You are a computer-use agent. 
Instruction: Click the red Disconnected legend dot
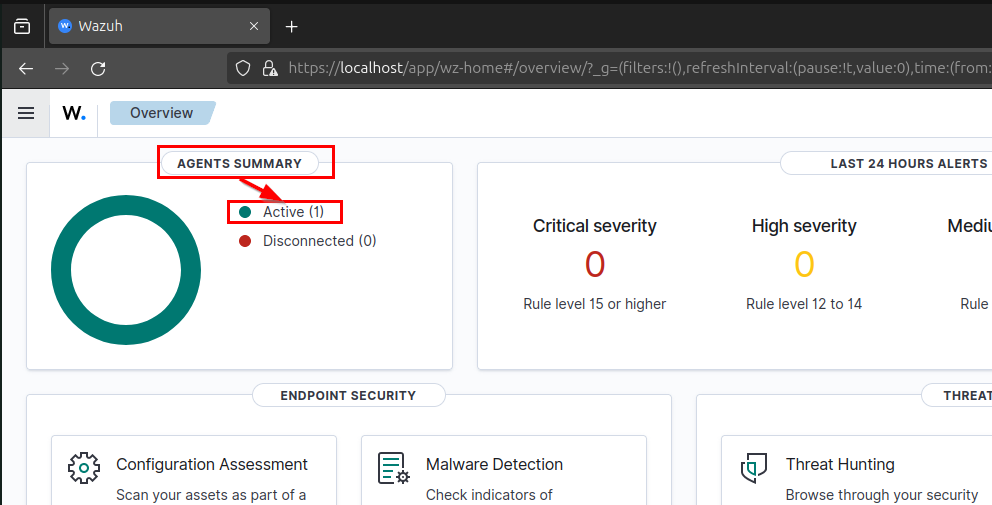coord(245,241)
